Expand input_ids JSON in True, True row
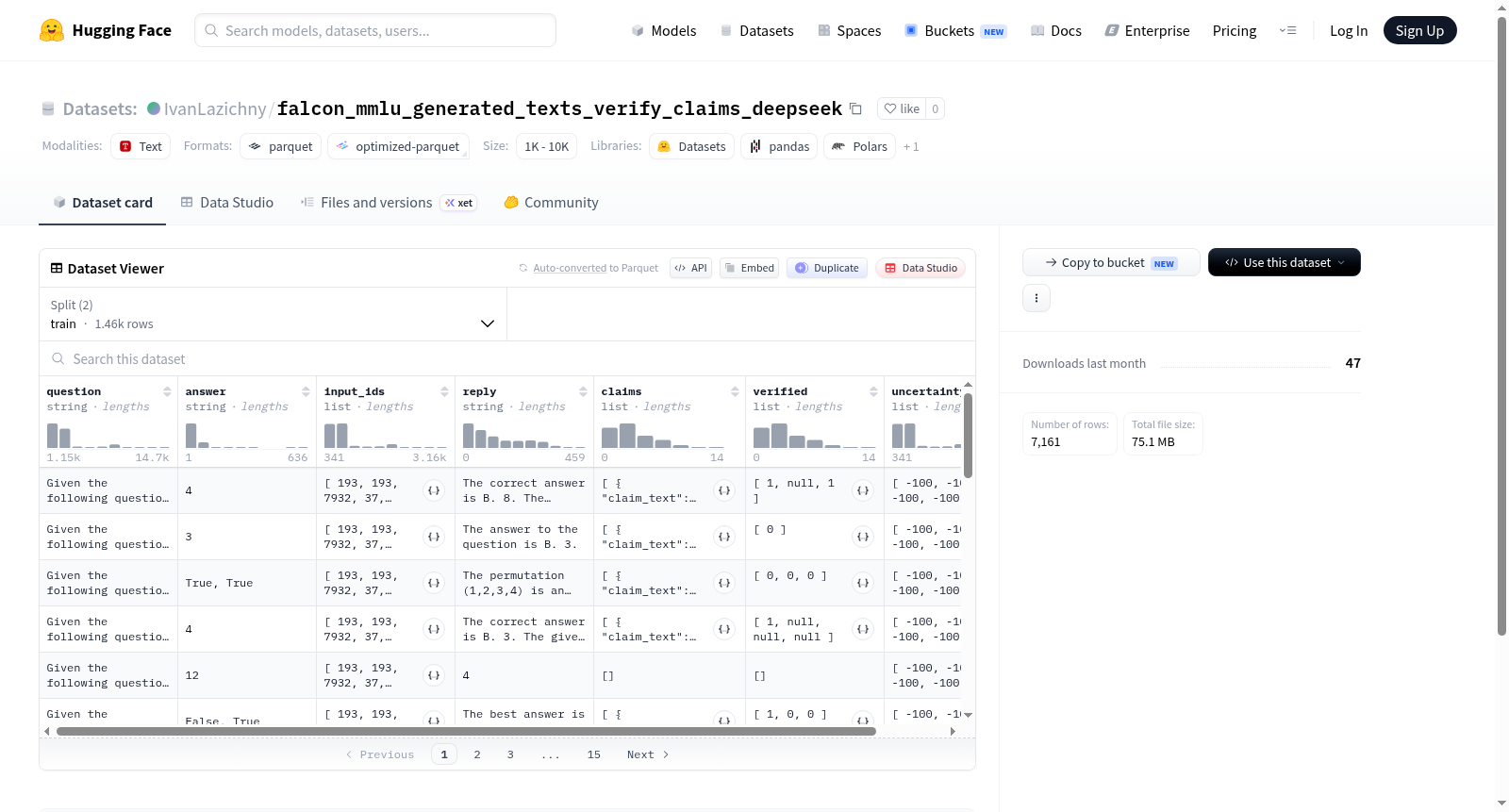1509x812 pixels. tap(434, 583)
